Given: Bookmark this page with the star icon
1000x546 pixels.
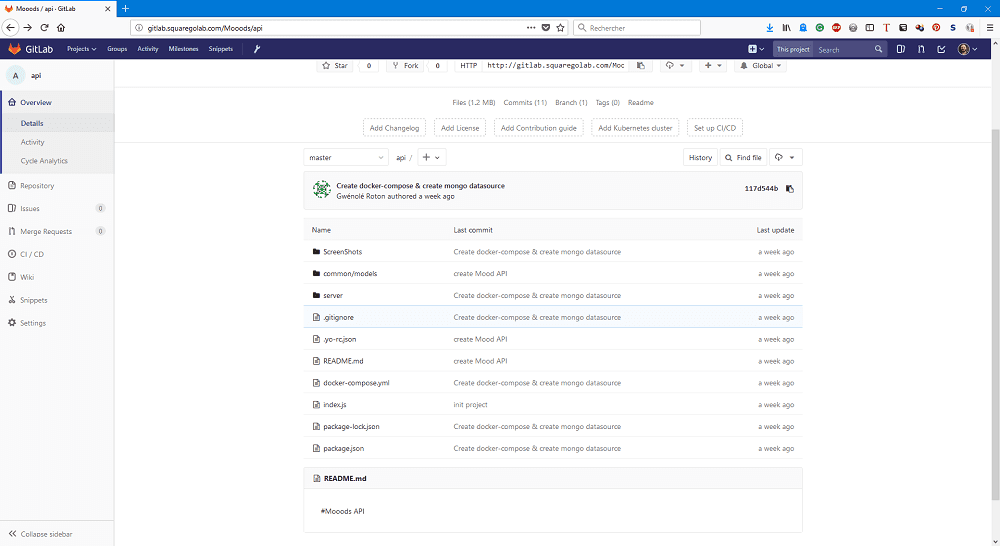Looking at the screenshot, I should (561, 28).
